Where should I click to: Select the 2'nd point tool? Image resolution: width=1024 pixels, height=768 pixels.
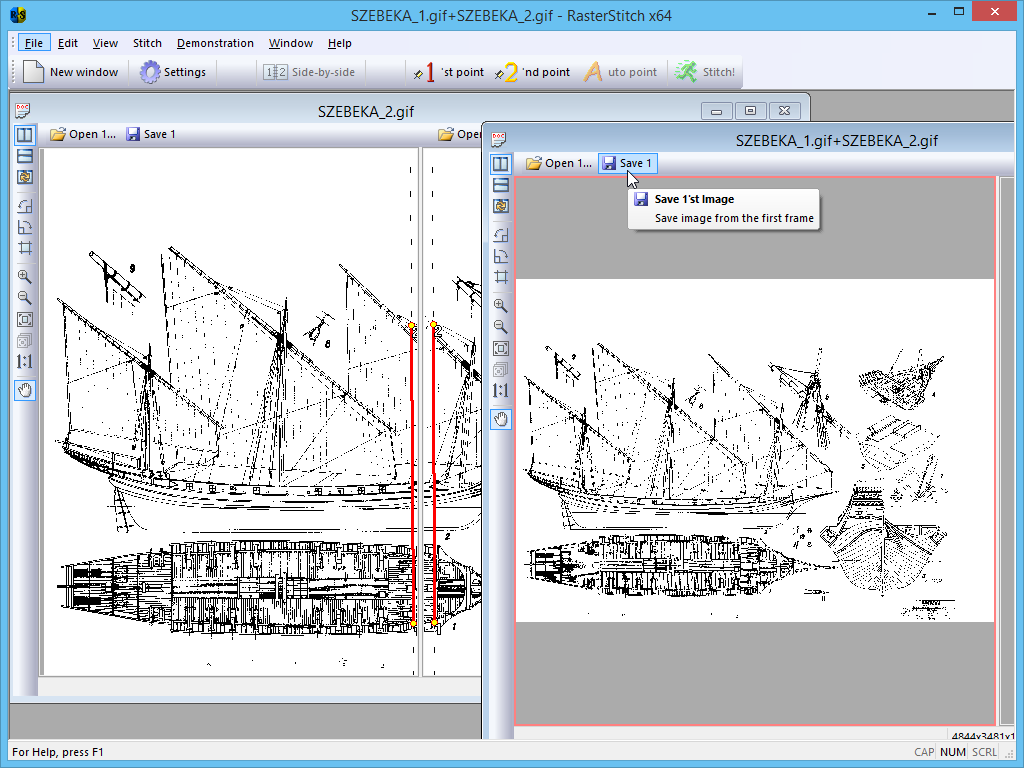(x=533, y=72)
